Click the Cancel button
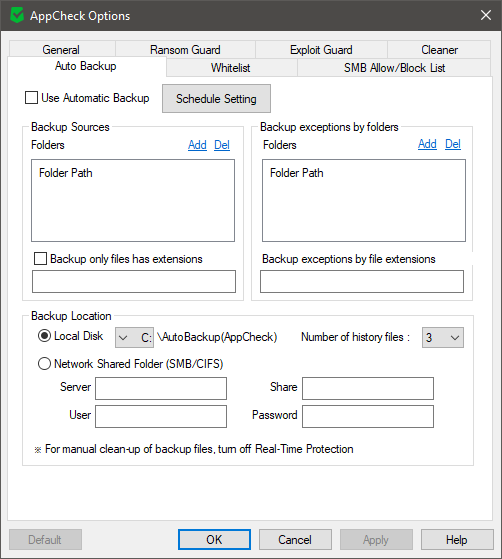The width and height of the screenshot is (502, 559). [295, 539]
